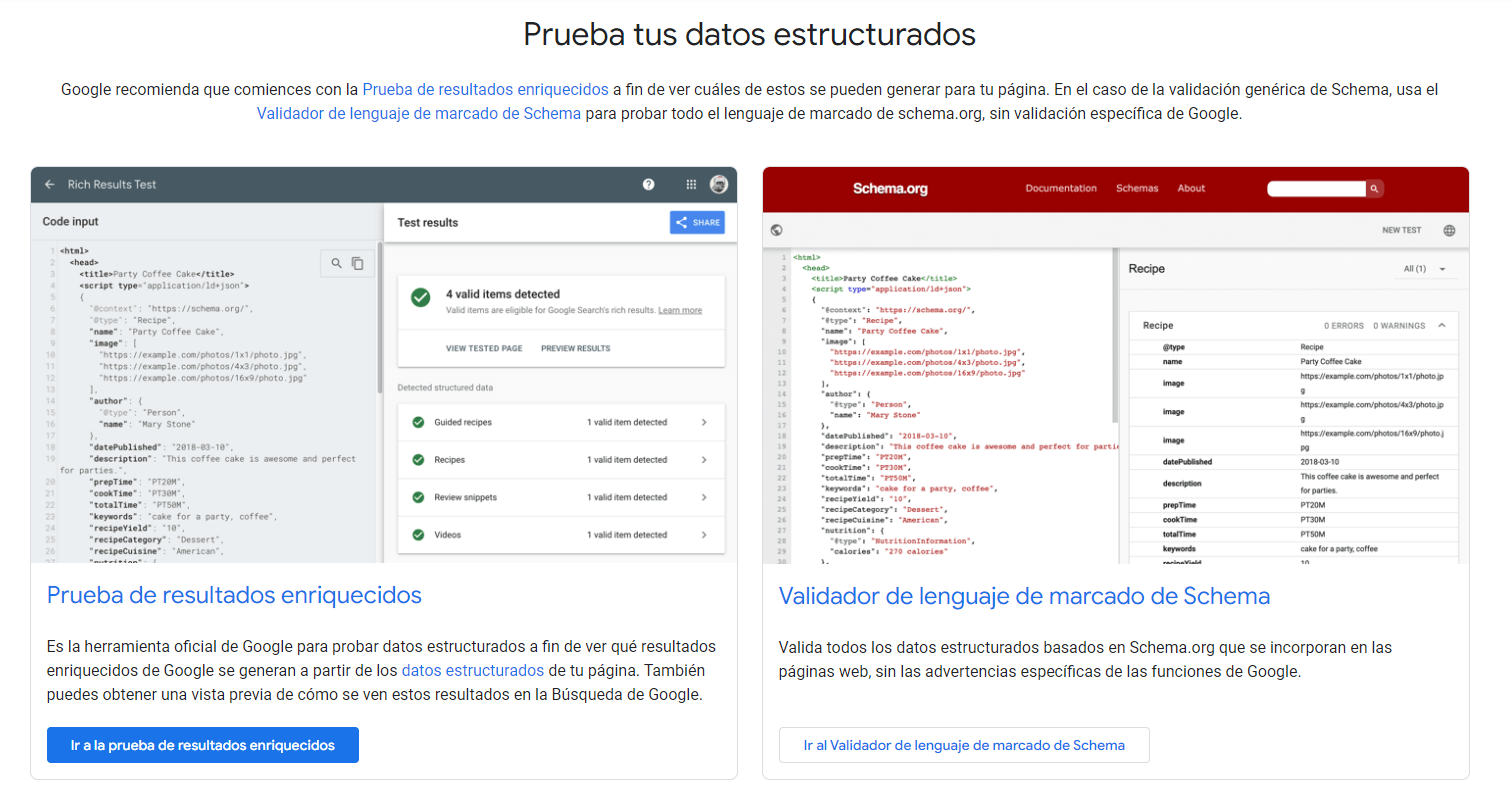This screenshot has height=809, width=1512.
Task: Click the '0 WARNINGS' label in Recipe panel
Action: coord(1398,326)
